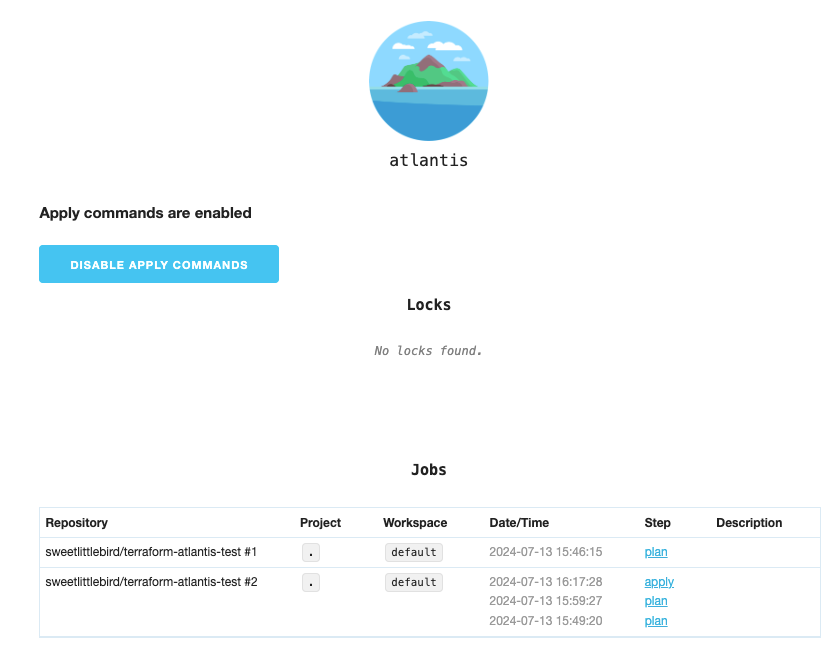Click the Repository column header

pos(76,523)
